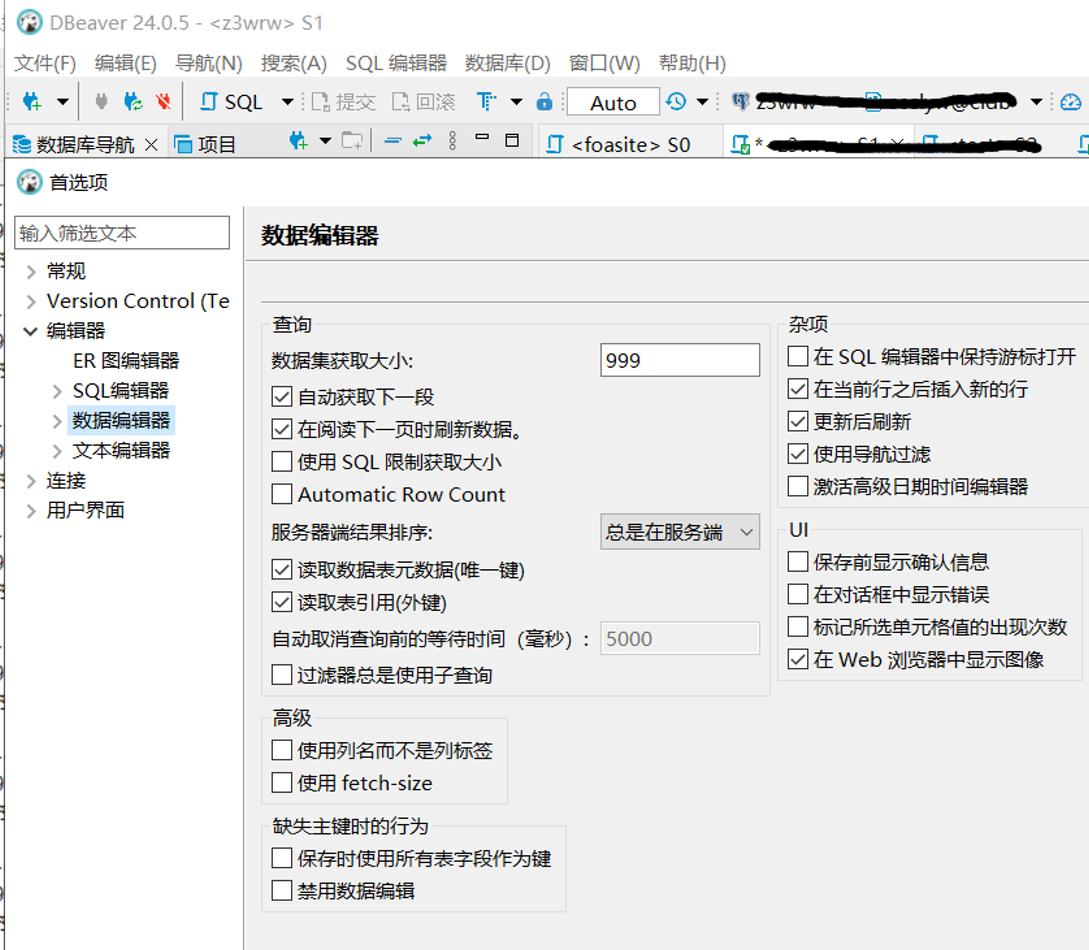The height and width of the screenshot is (950, 1089).
Task: Click the 项目 tab window icon
Action: [x=183, y=144]
